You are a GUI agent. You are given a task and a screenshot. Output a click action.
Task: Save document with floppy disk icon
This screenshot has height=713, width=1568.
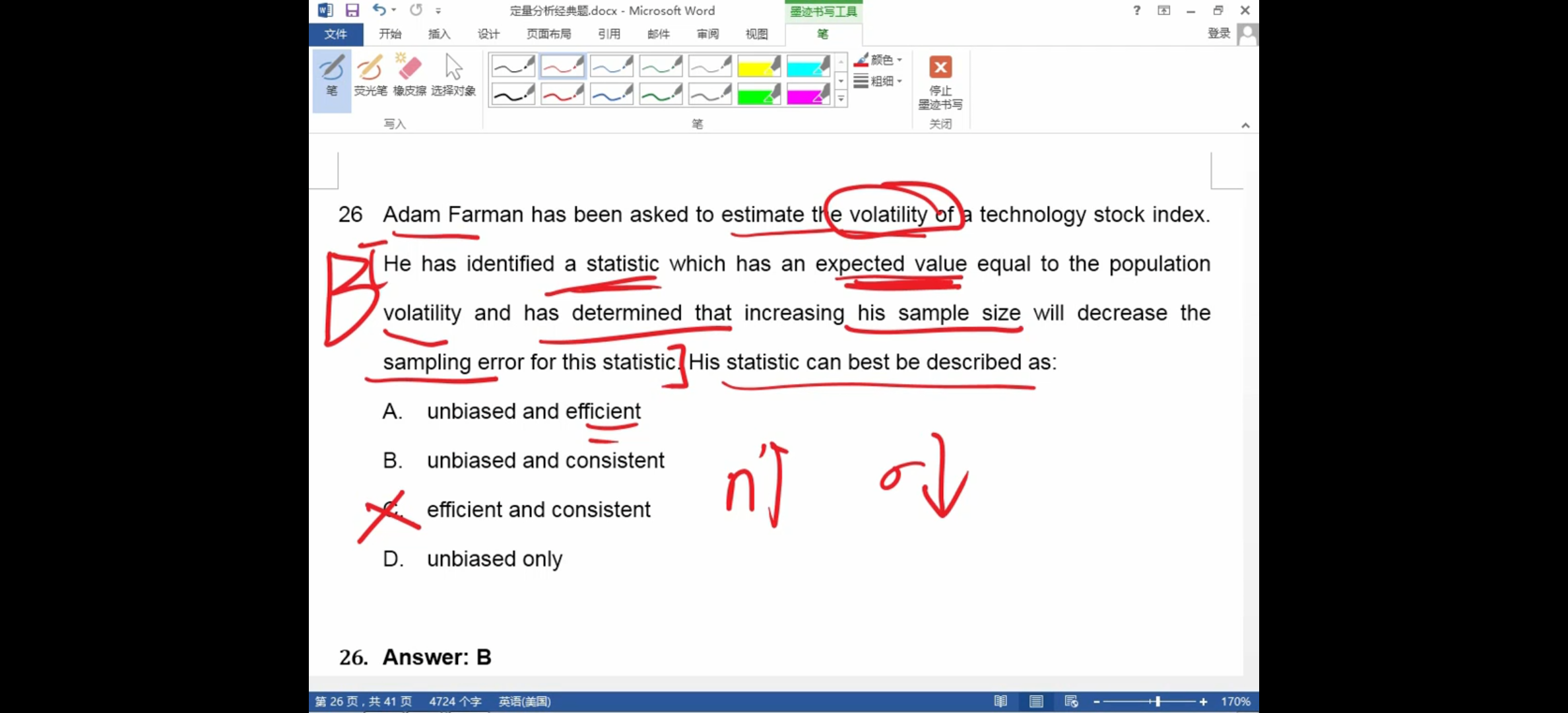click(352, 10)
